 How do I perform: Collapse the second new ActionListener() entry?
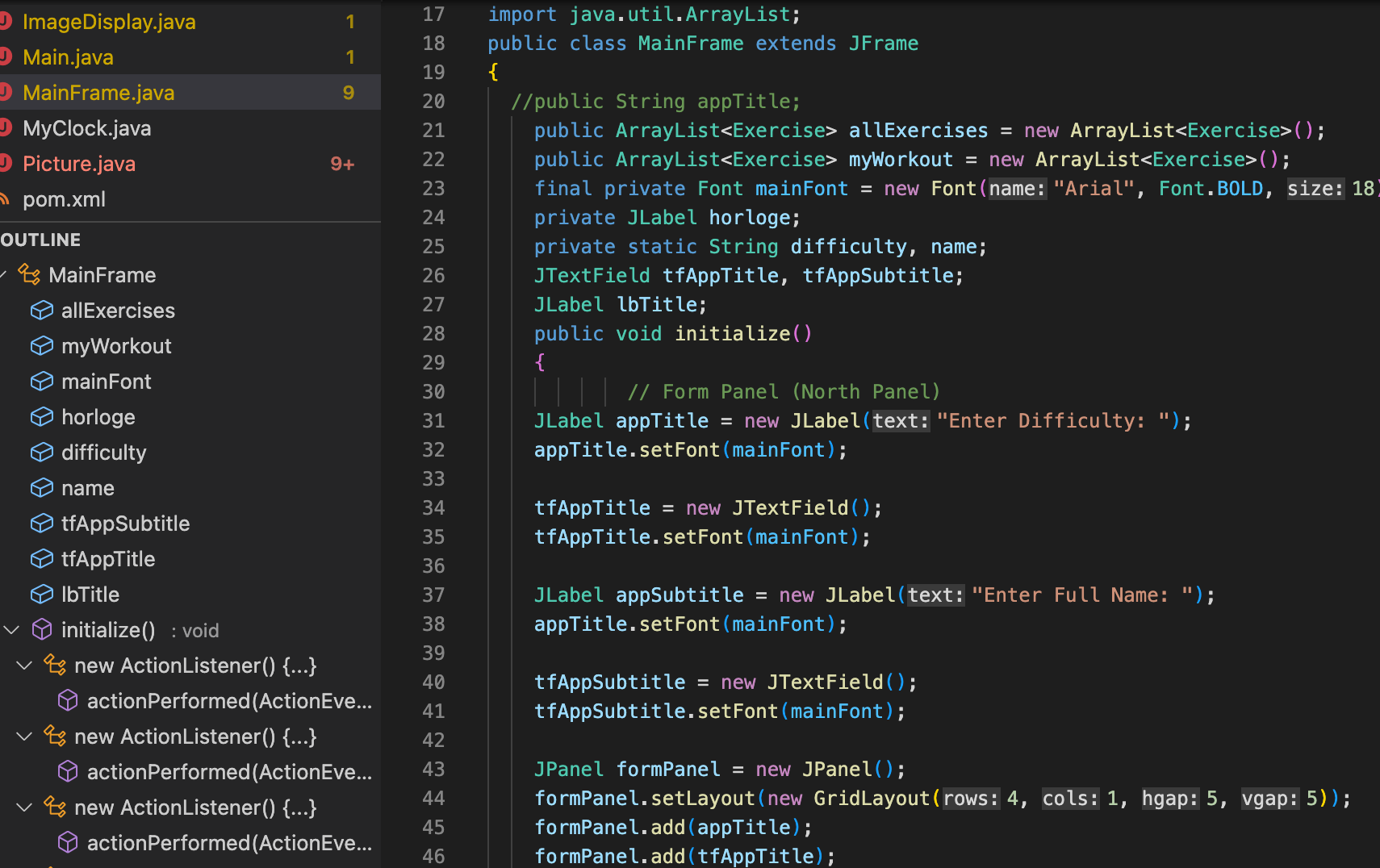point(23,736)
